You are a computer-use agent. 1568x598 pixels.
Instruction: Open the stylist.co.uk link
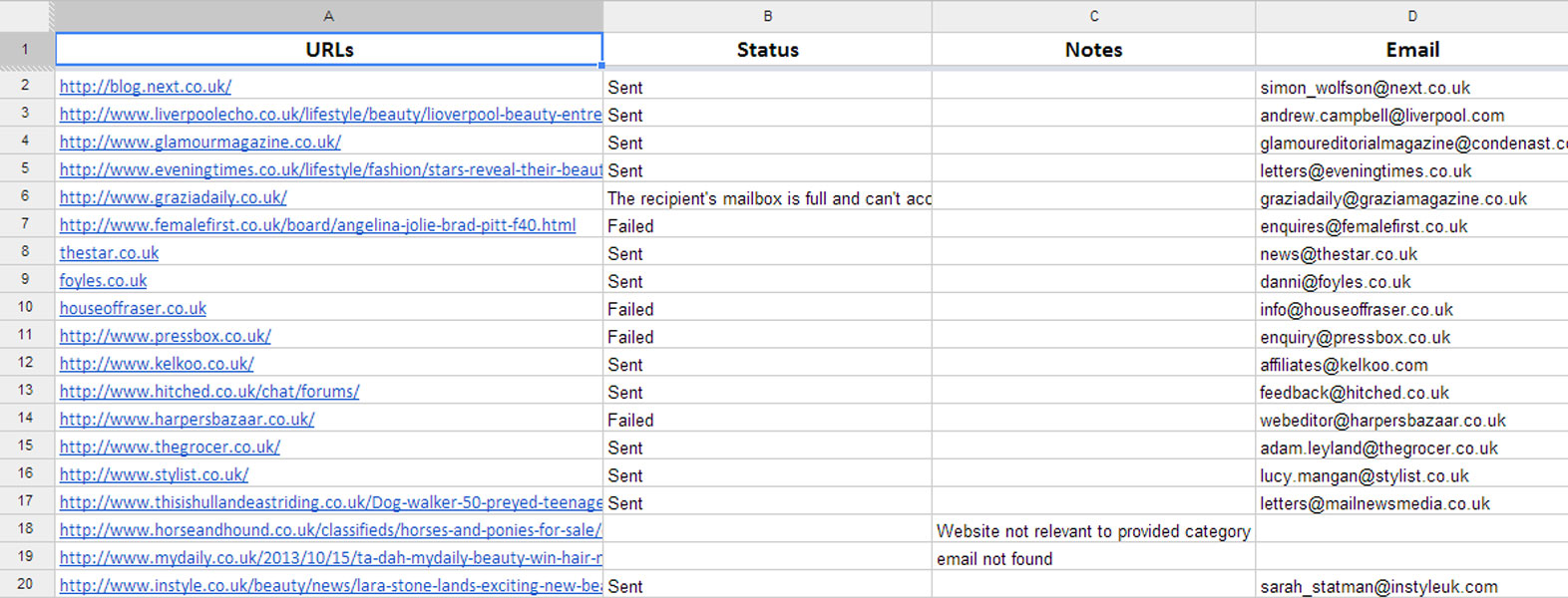[154, 475]
